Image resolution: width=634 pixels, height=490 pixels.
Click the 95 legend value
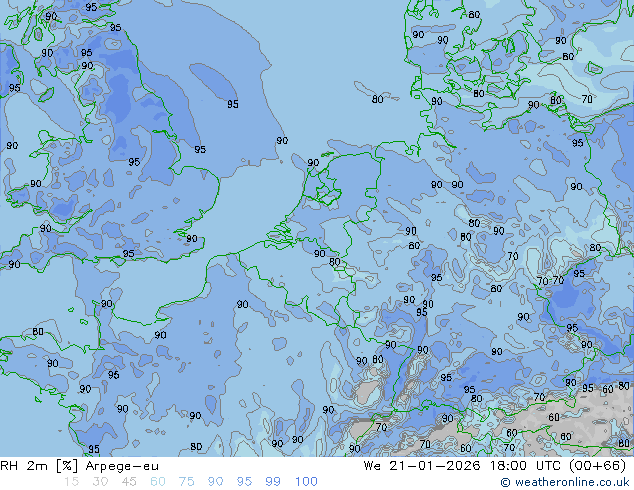(x=244, y=482)
